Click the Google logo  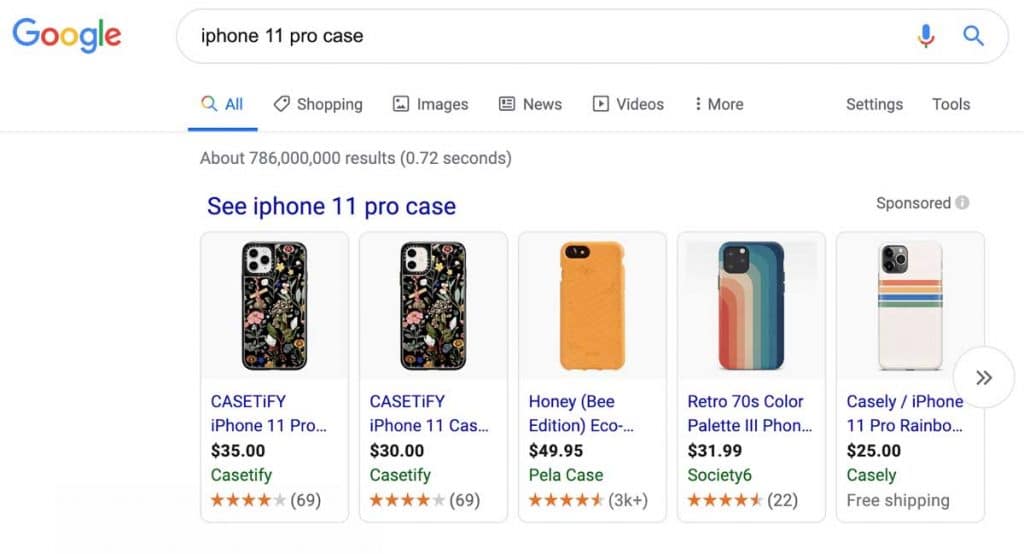66,35
